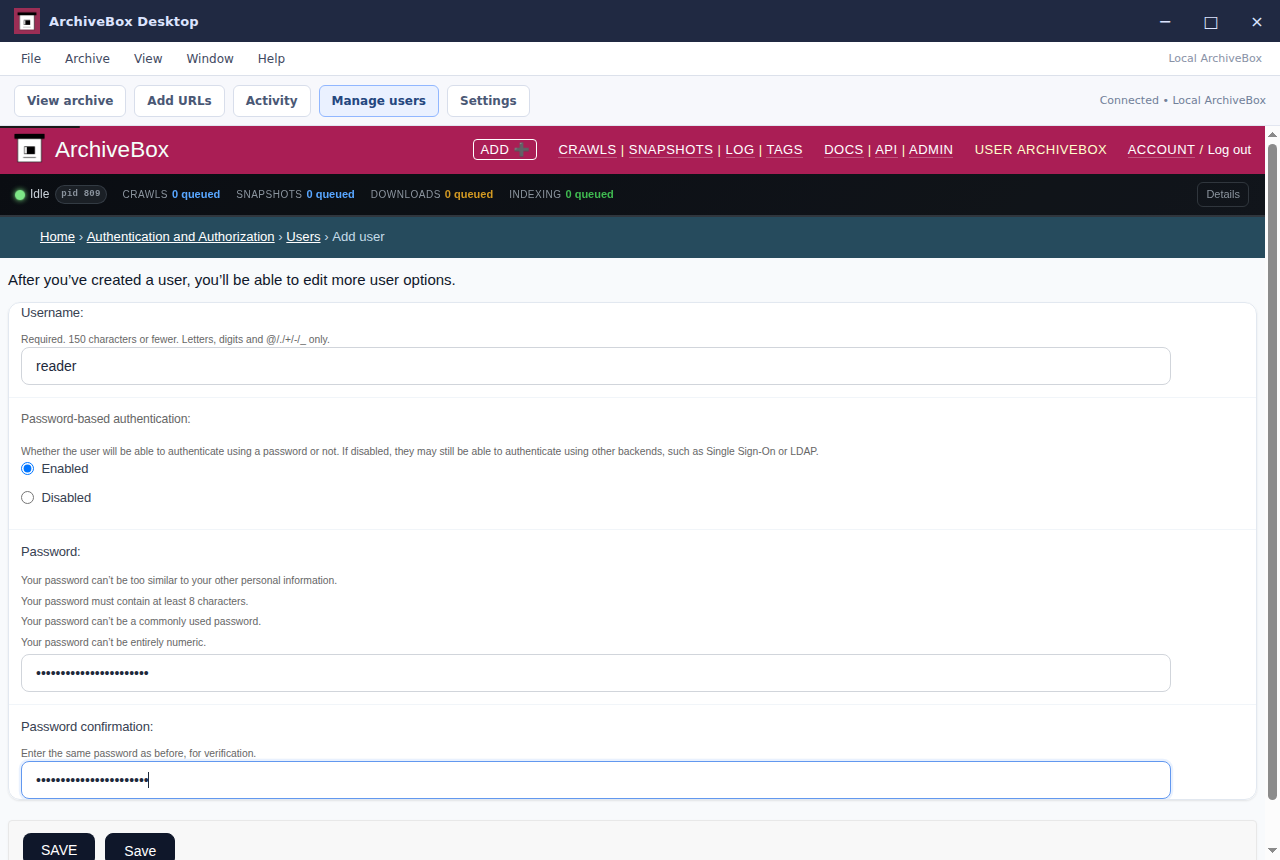Open the Window menu
This screenshot has width=1280, height=860.
tap(210, 59)
